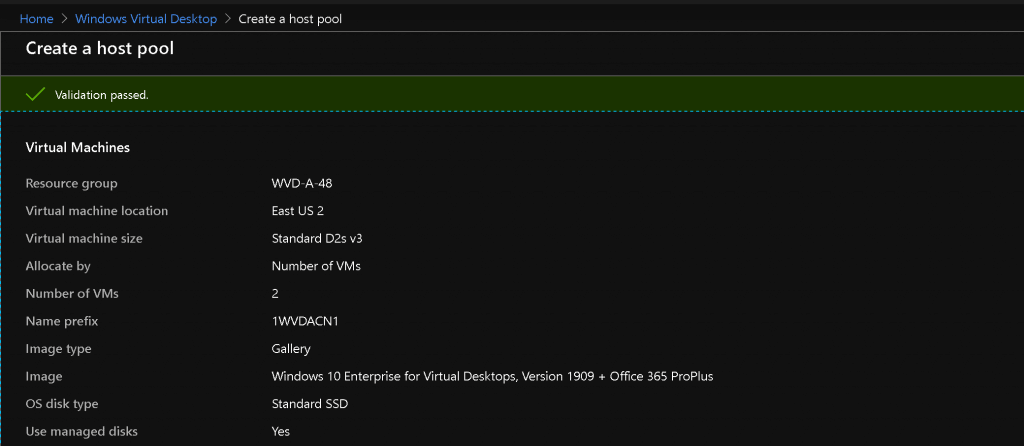Viewport: 1024px width, 446px height.
Task: Click the OS disk type label
Action: coord(62,404)
